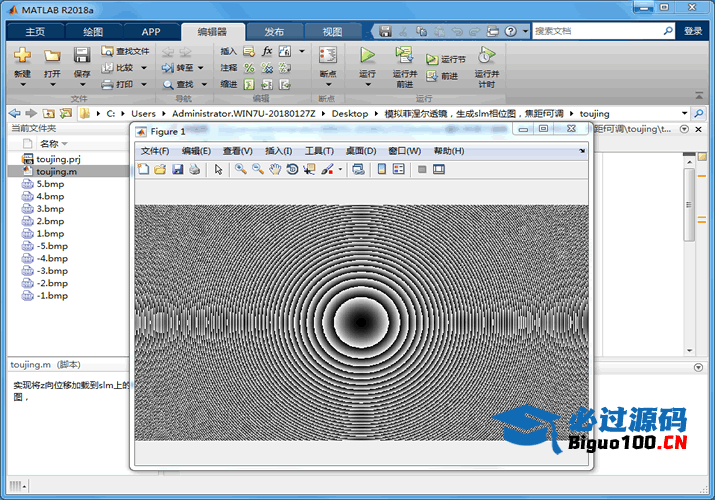Click Print Figure icon in Figure 1
Image resolution: width=715 pixels, height=500 pixels.
point(195,170)
